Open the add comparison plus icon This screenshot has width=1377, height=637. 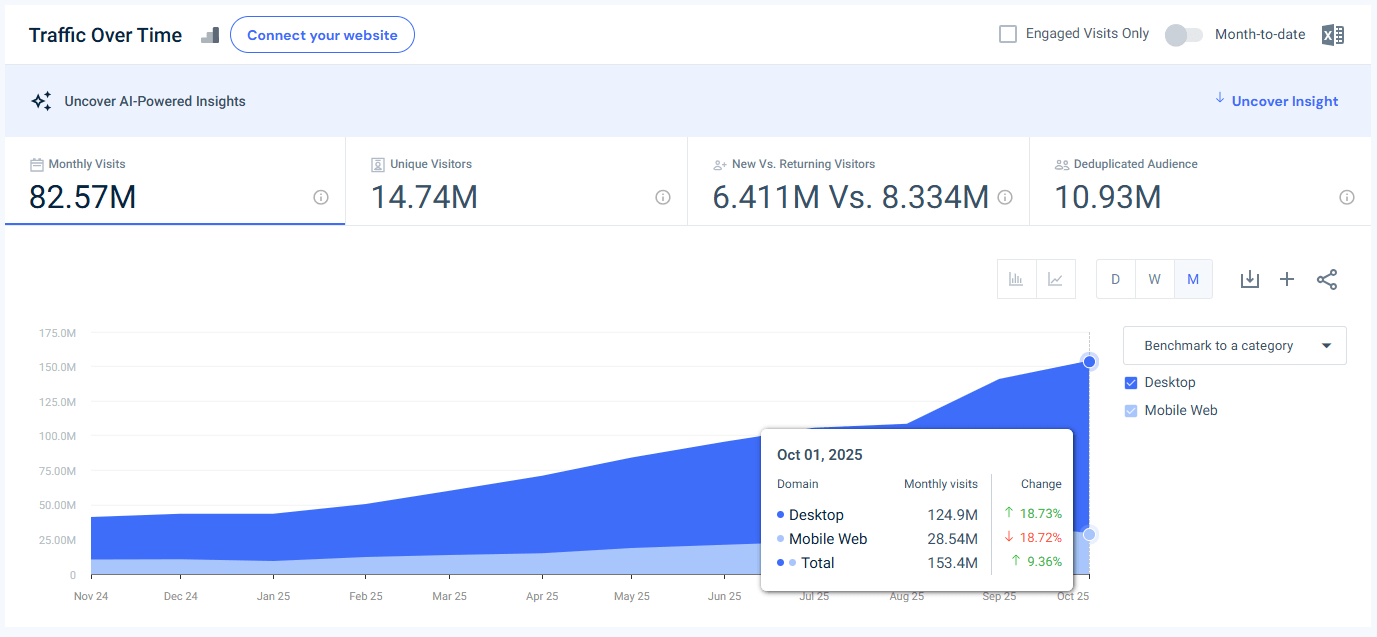point(1287,279)
